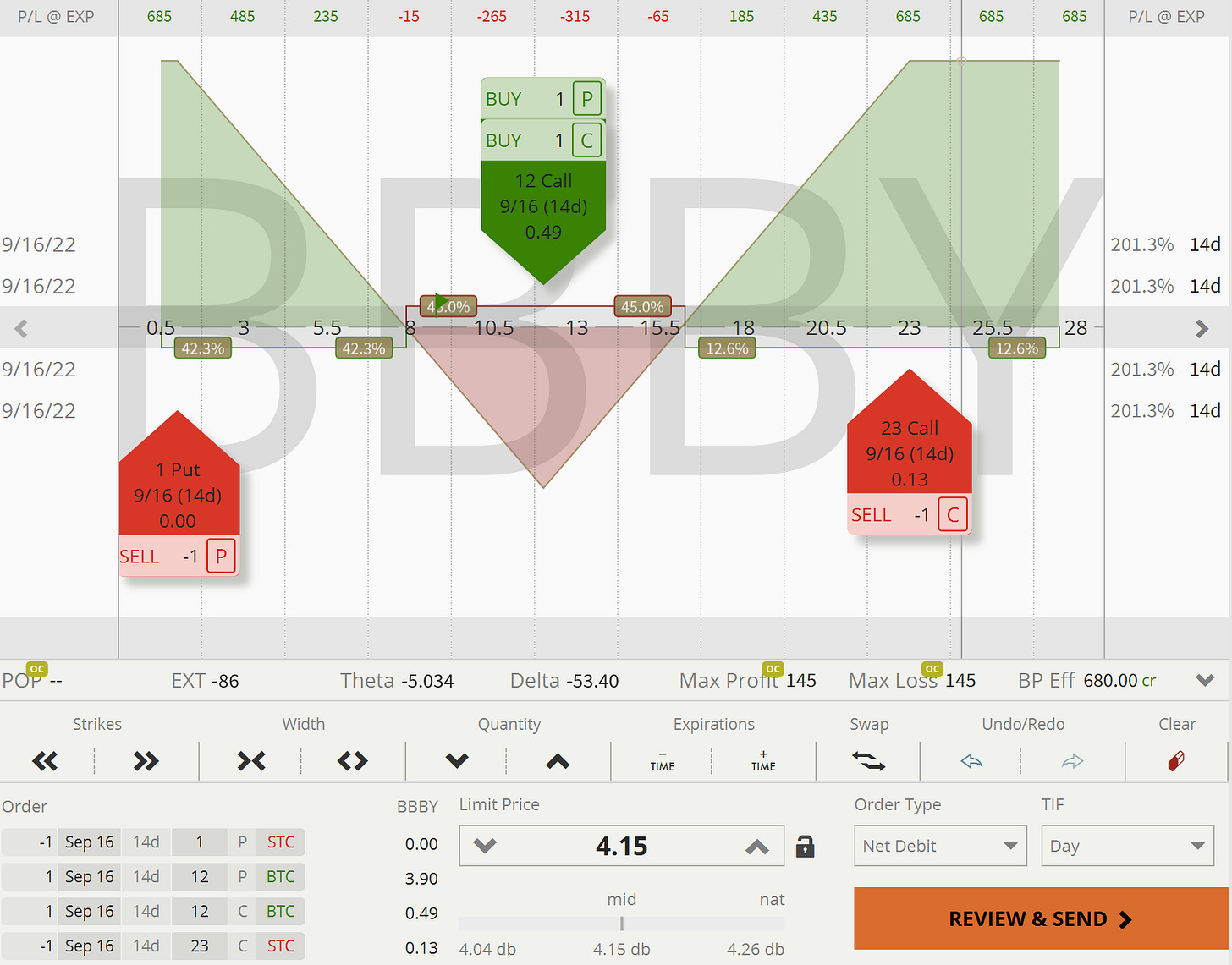Click the C type cell on 23 row
The width and height of the screenshot is (1232, 965).
[x=242, y=946]
